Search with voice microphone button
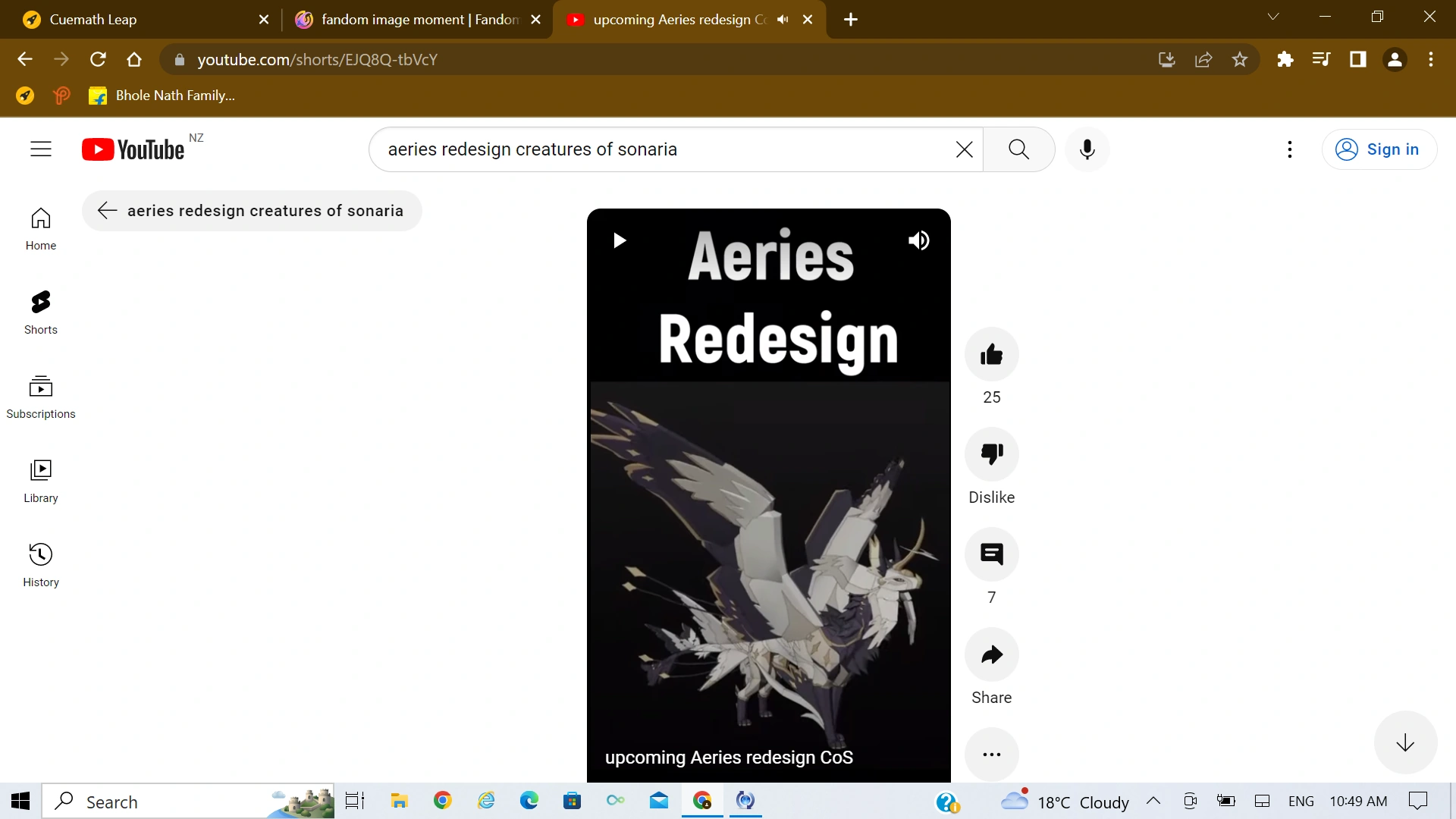The image size is (1456, 819). pyautogui.click(x=1087, y=149)
